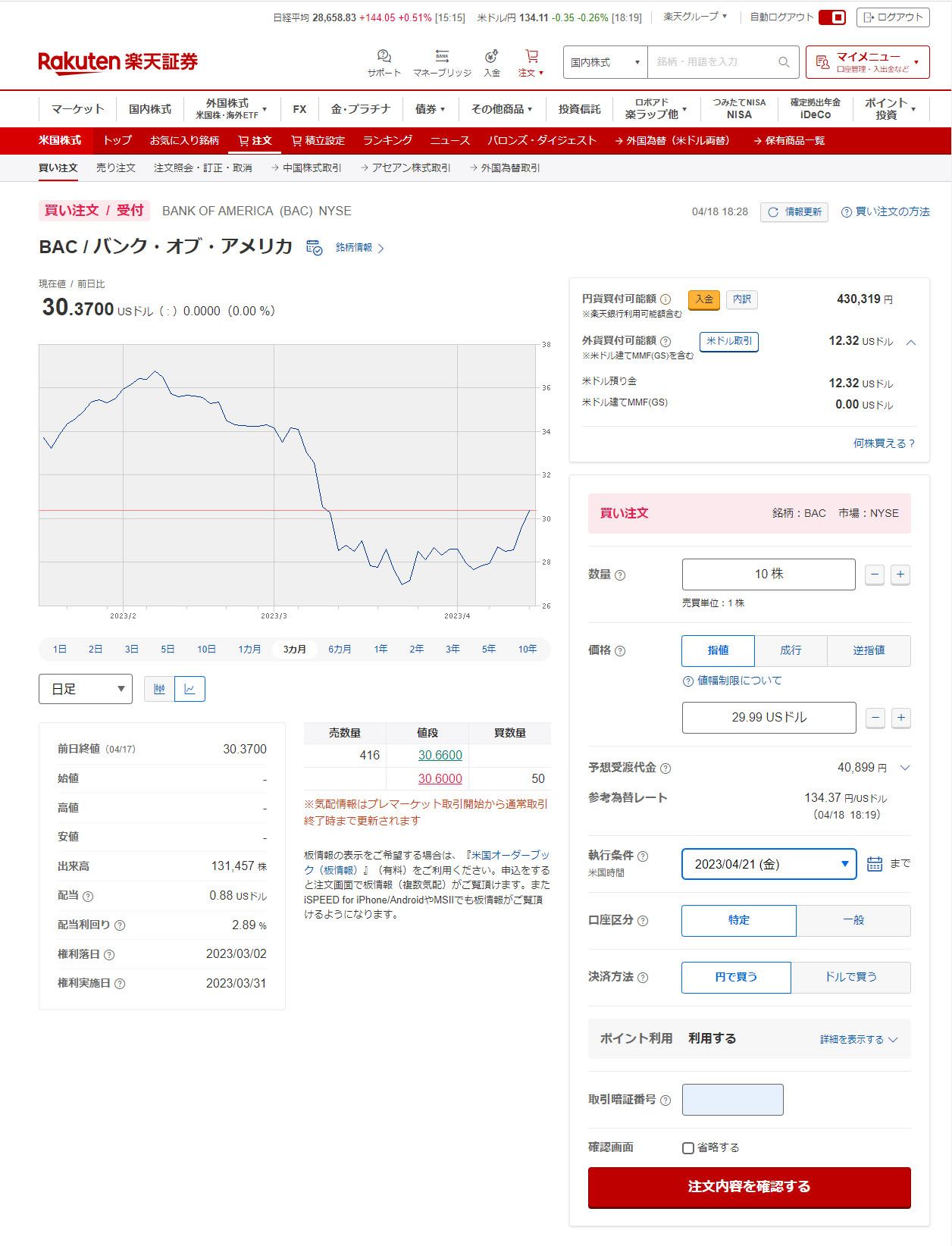
Task: Increase quantity with the plus stepper
Action: point(900,574)
